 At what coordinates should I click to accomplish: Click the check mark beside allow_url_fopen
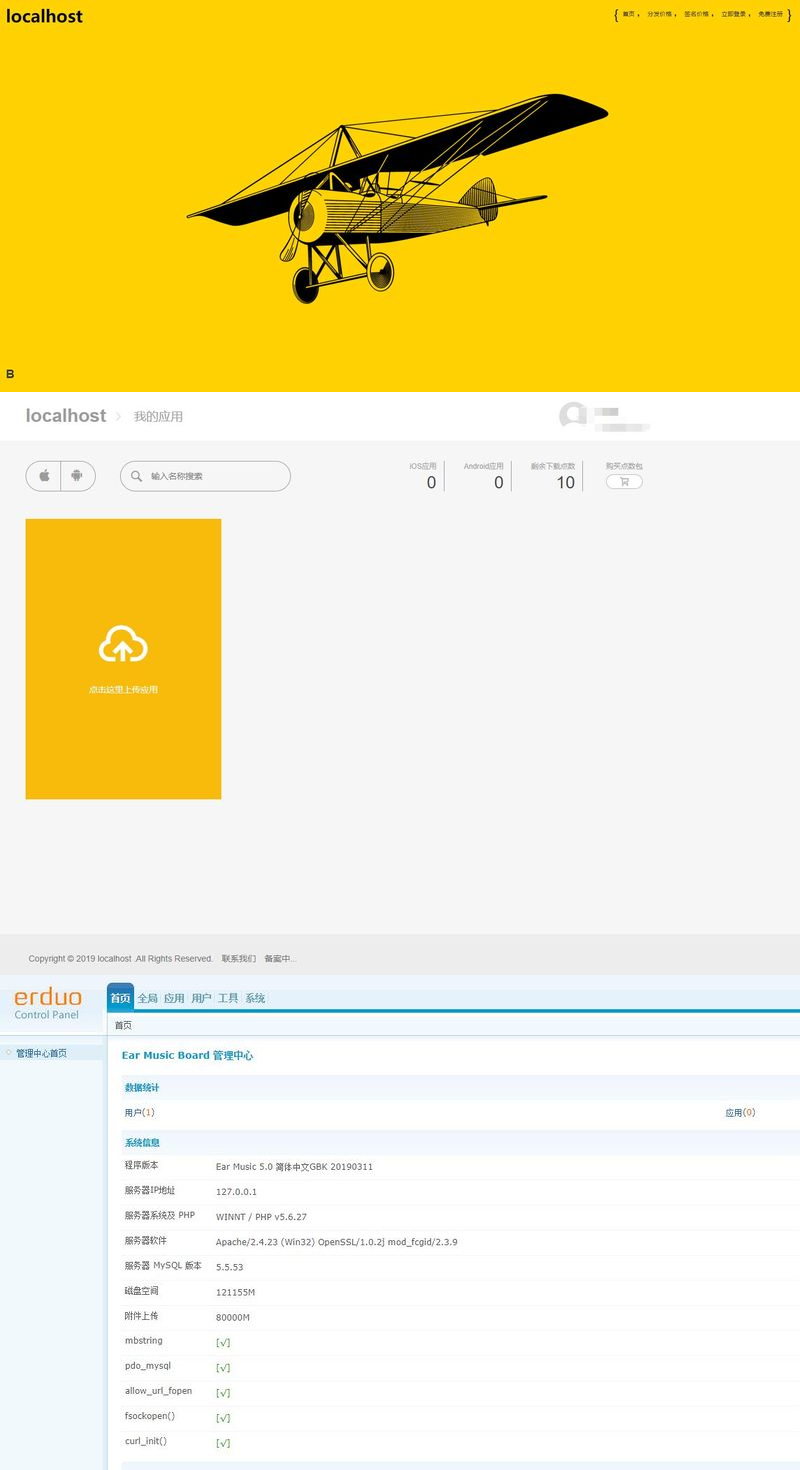tap(223, 1392)
